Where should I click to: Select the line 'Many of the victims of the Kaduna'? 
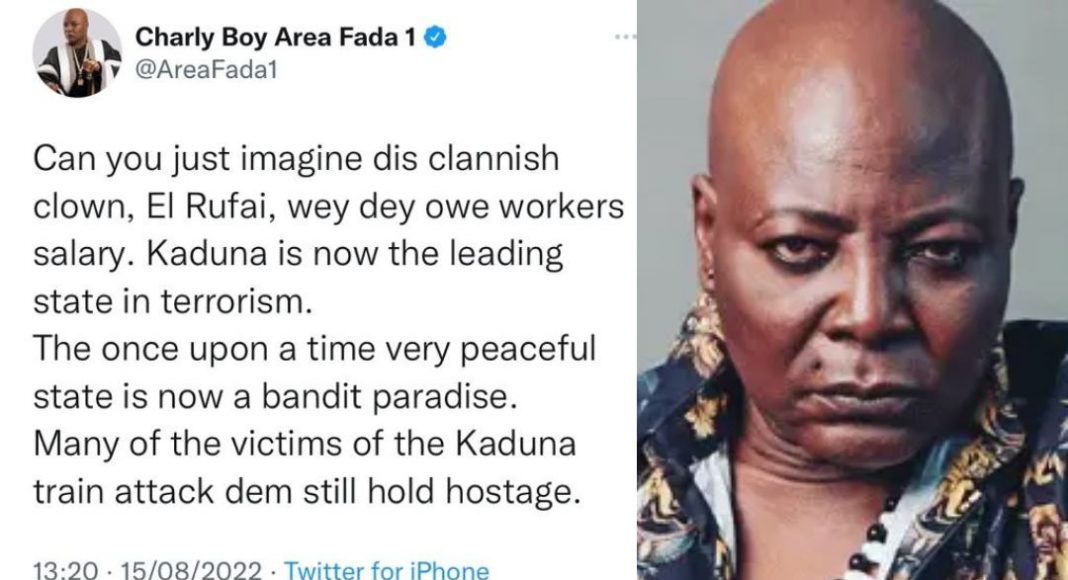pos(304,445)
